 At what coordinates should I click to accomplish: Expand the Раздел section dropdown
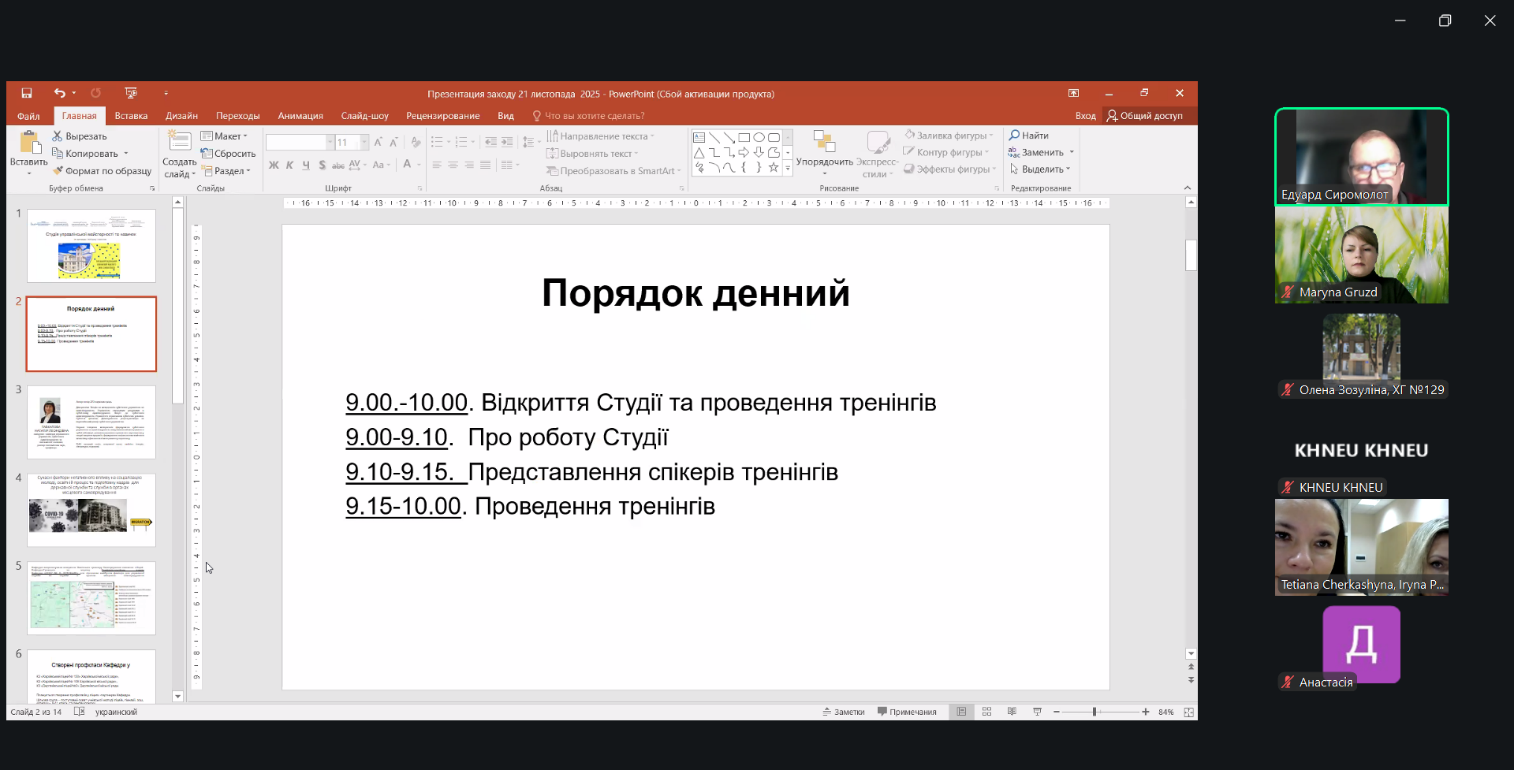pyautogui.click(x=226, y=171)
